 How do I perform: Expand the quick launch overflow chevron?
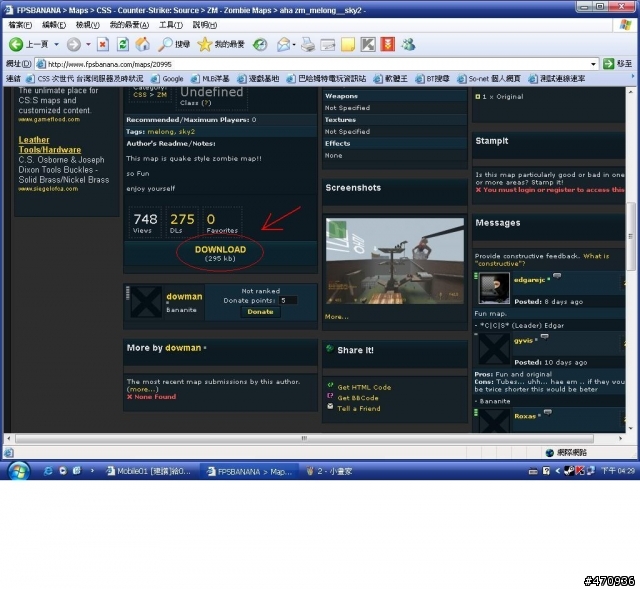click(x=92, y=471)
